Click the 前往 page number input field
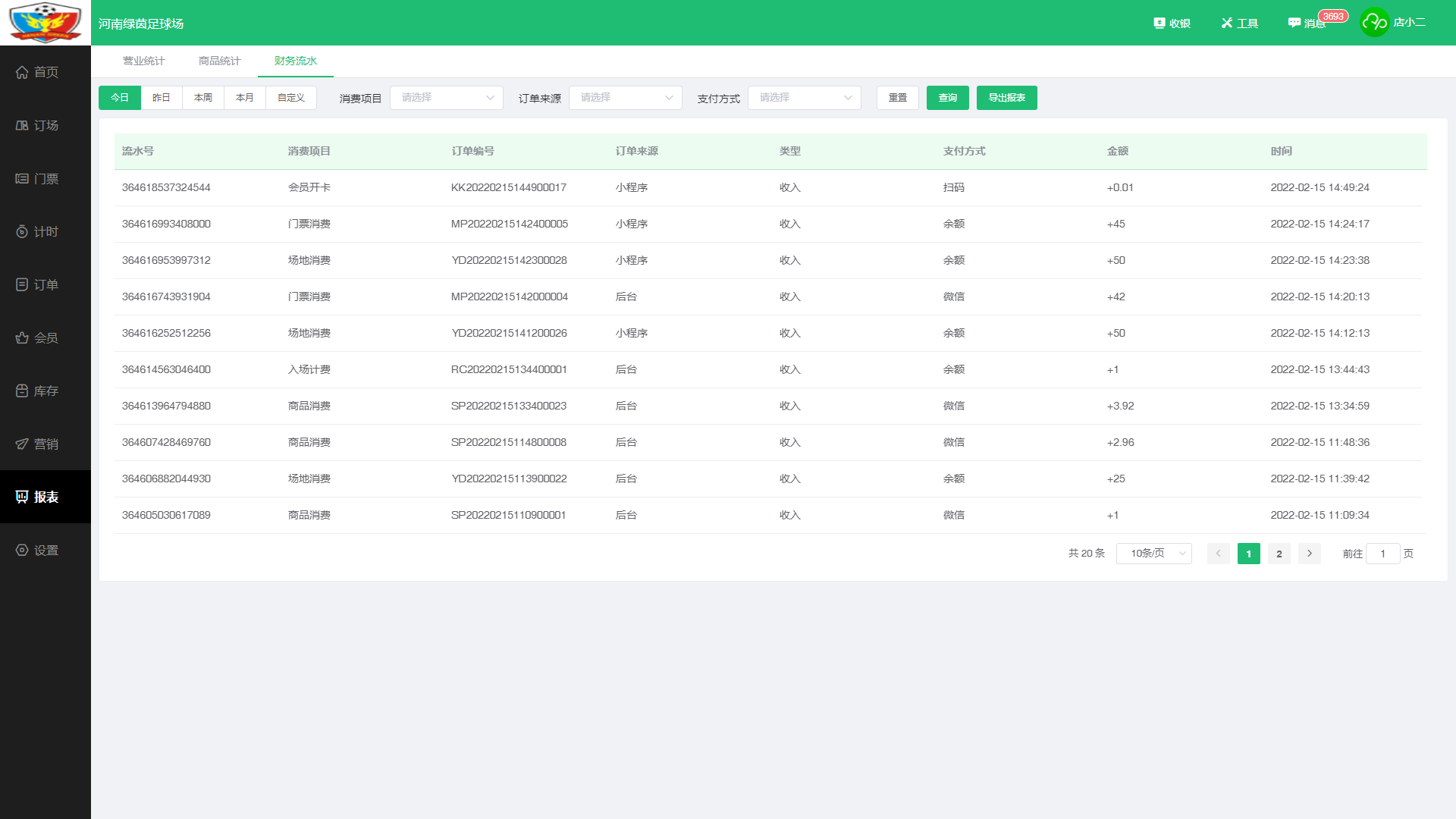 [1382, 554]
